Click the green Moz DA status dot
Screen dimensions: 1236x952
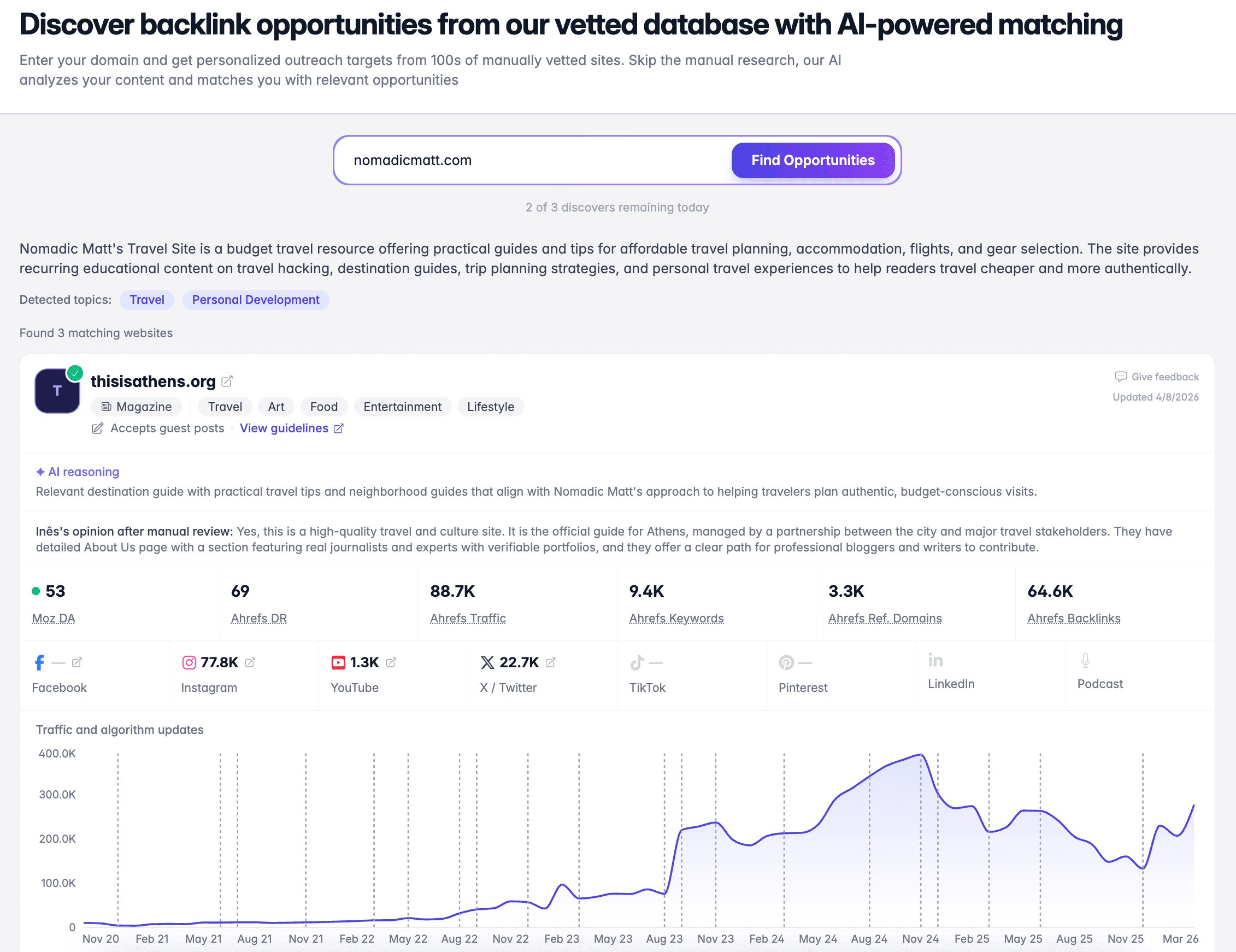(36, 591)
